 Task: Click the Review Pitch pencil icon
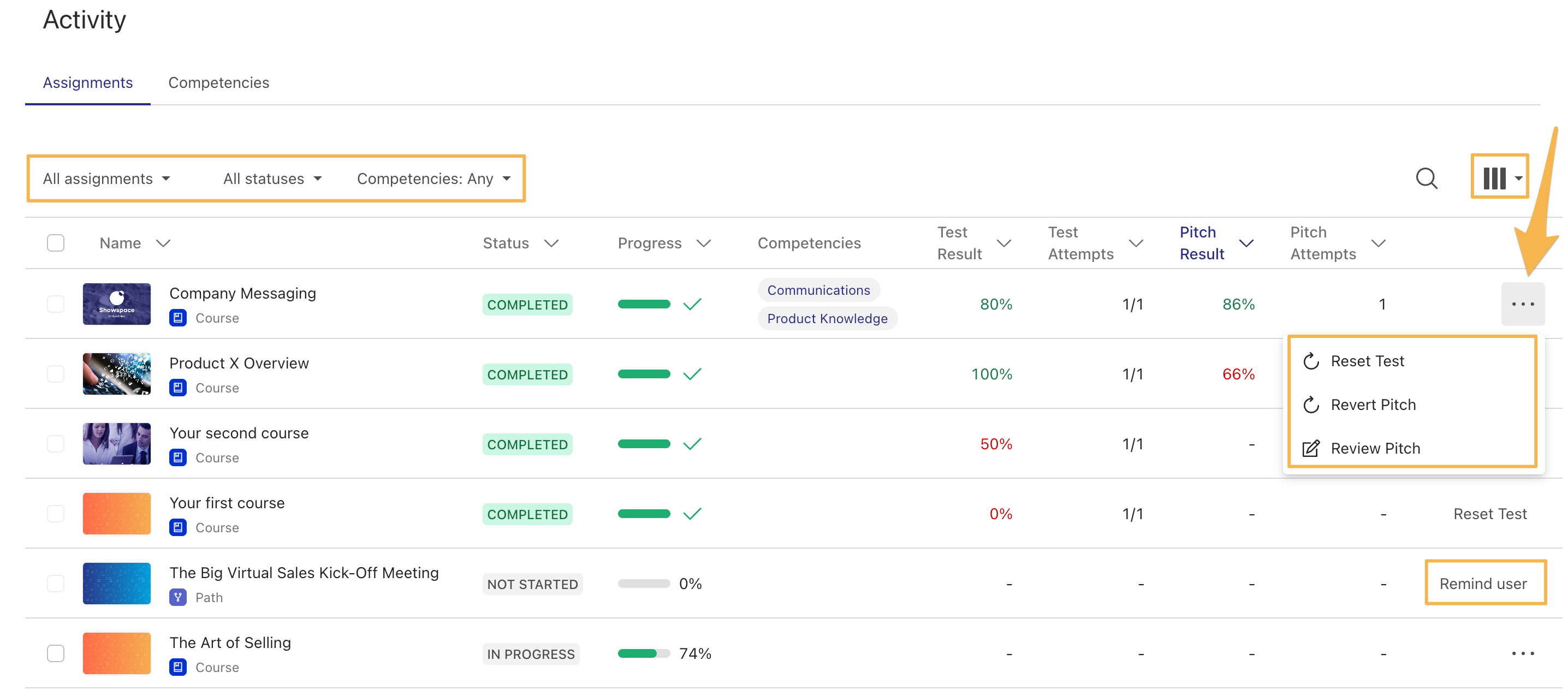(x=1311, y=448)
